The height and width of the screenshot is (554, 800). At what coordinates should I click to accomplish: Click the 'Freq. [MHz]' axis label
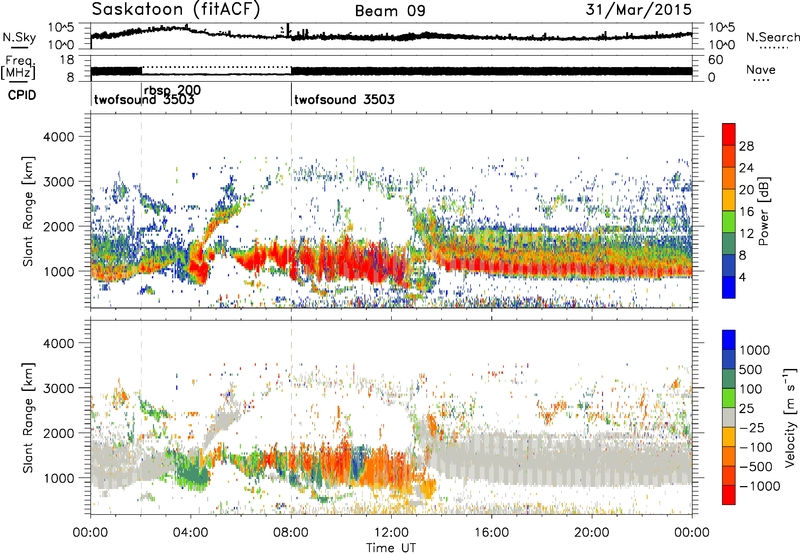click(19, 67)
